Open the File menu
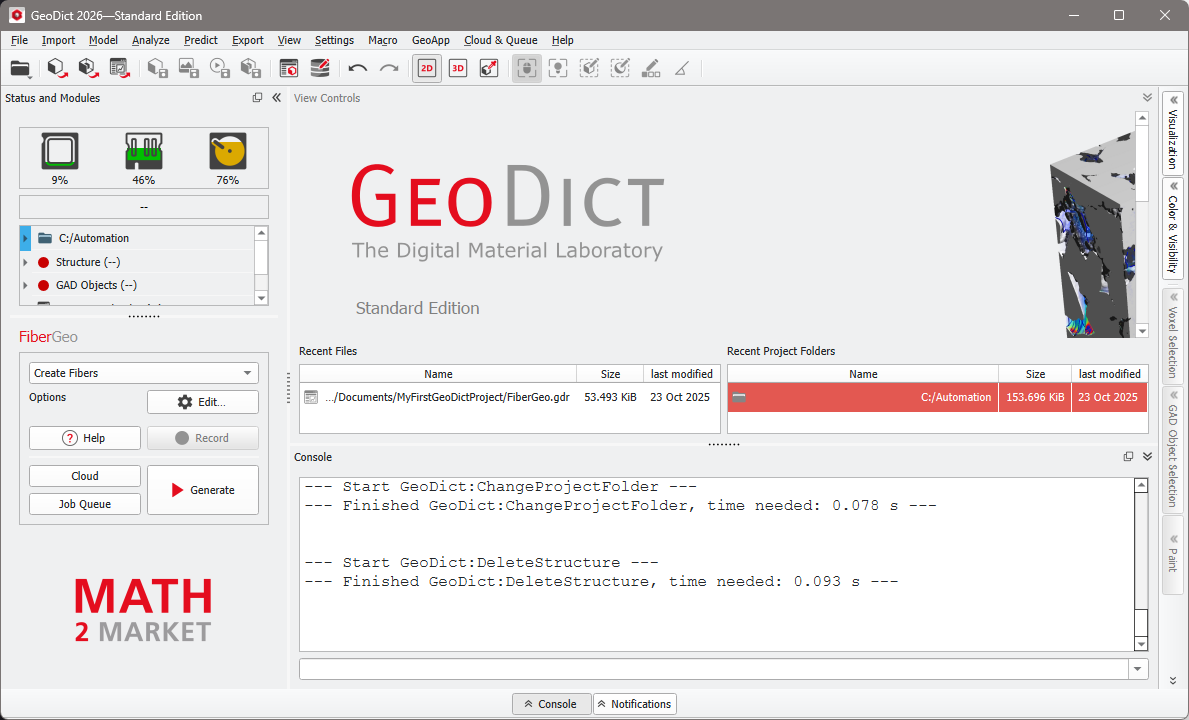Image resolution: width=1189 pixels, height=720 pixels. coord(20,40)
